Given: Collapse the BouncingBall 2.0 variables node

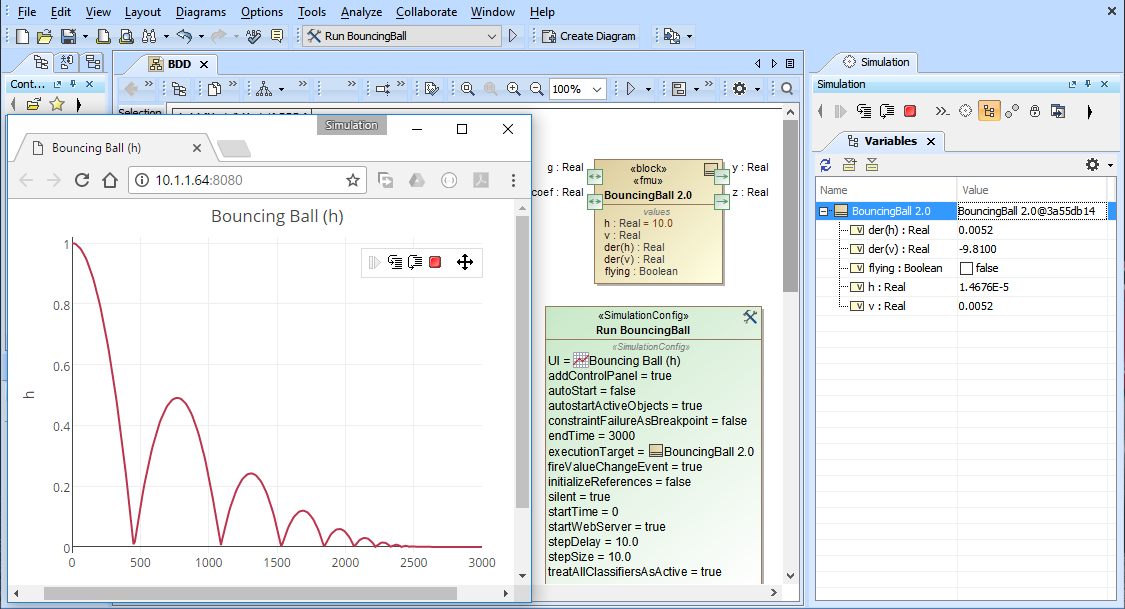Looking at the screenshot, I should click(824, 211).
